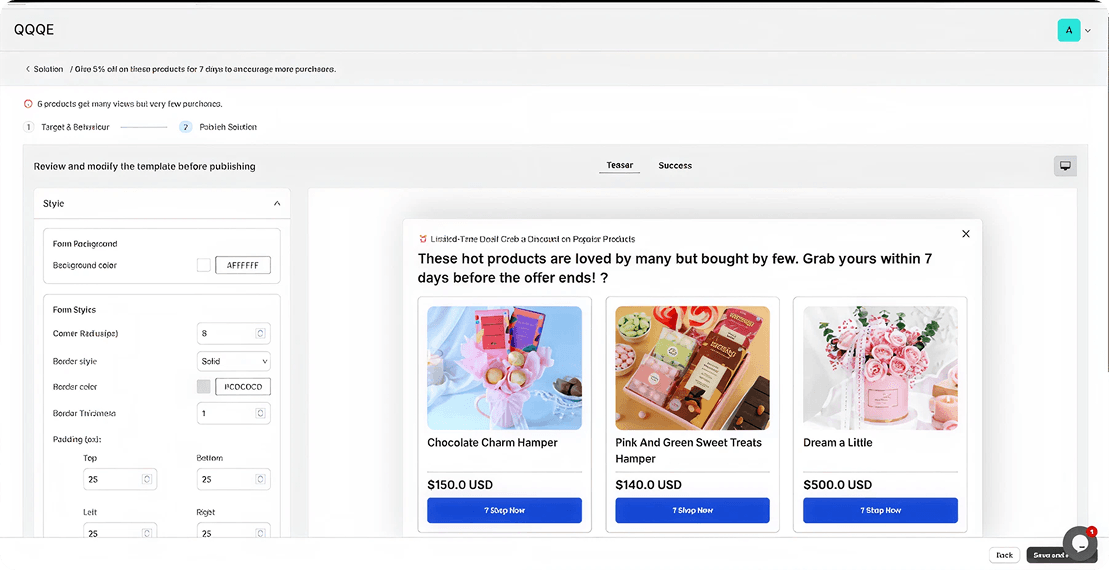Expand the account menu chevron
The width and height of the screenshot is (1109, 570).
pos(1088,31)
